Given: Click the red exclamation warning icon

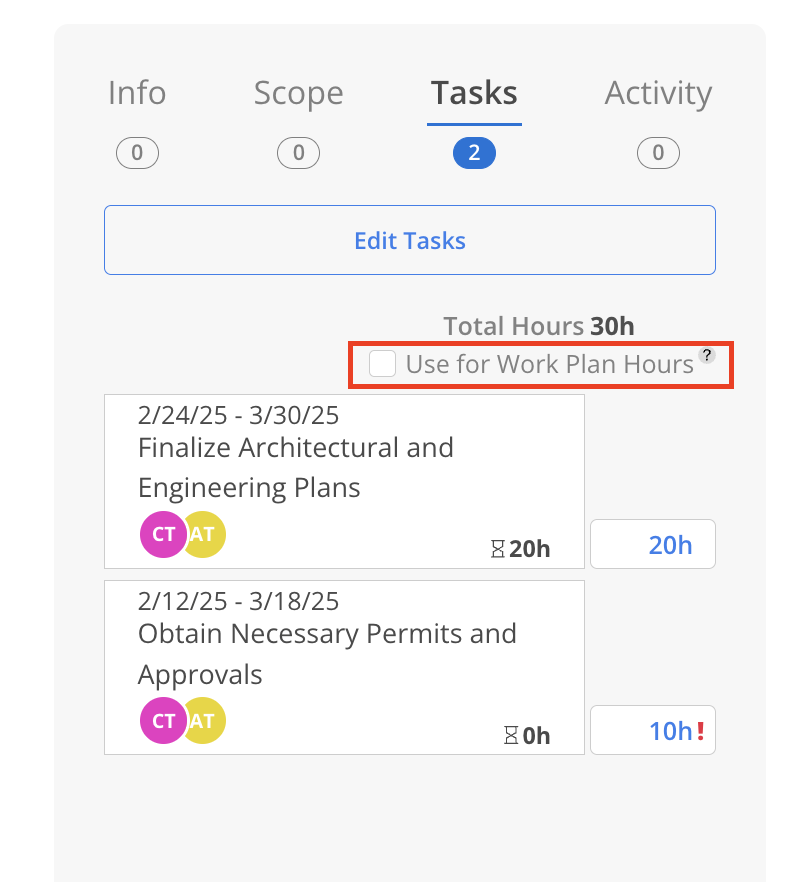Looking at the screenshot, I should (701, 731).
